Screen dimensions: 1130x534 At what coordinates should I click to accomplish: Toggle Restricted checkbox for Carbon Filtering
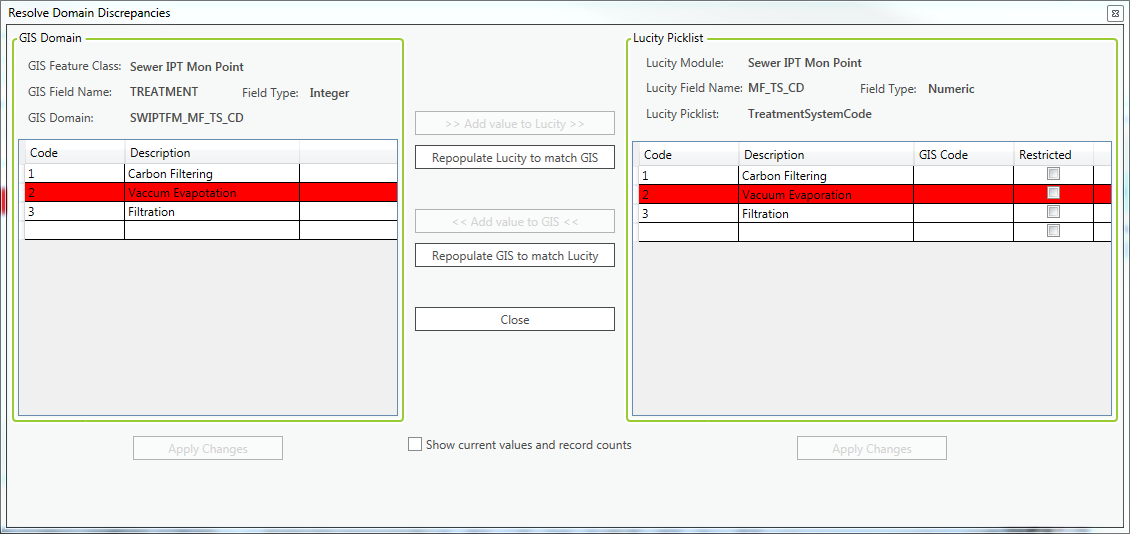pos(1054,174)
